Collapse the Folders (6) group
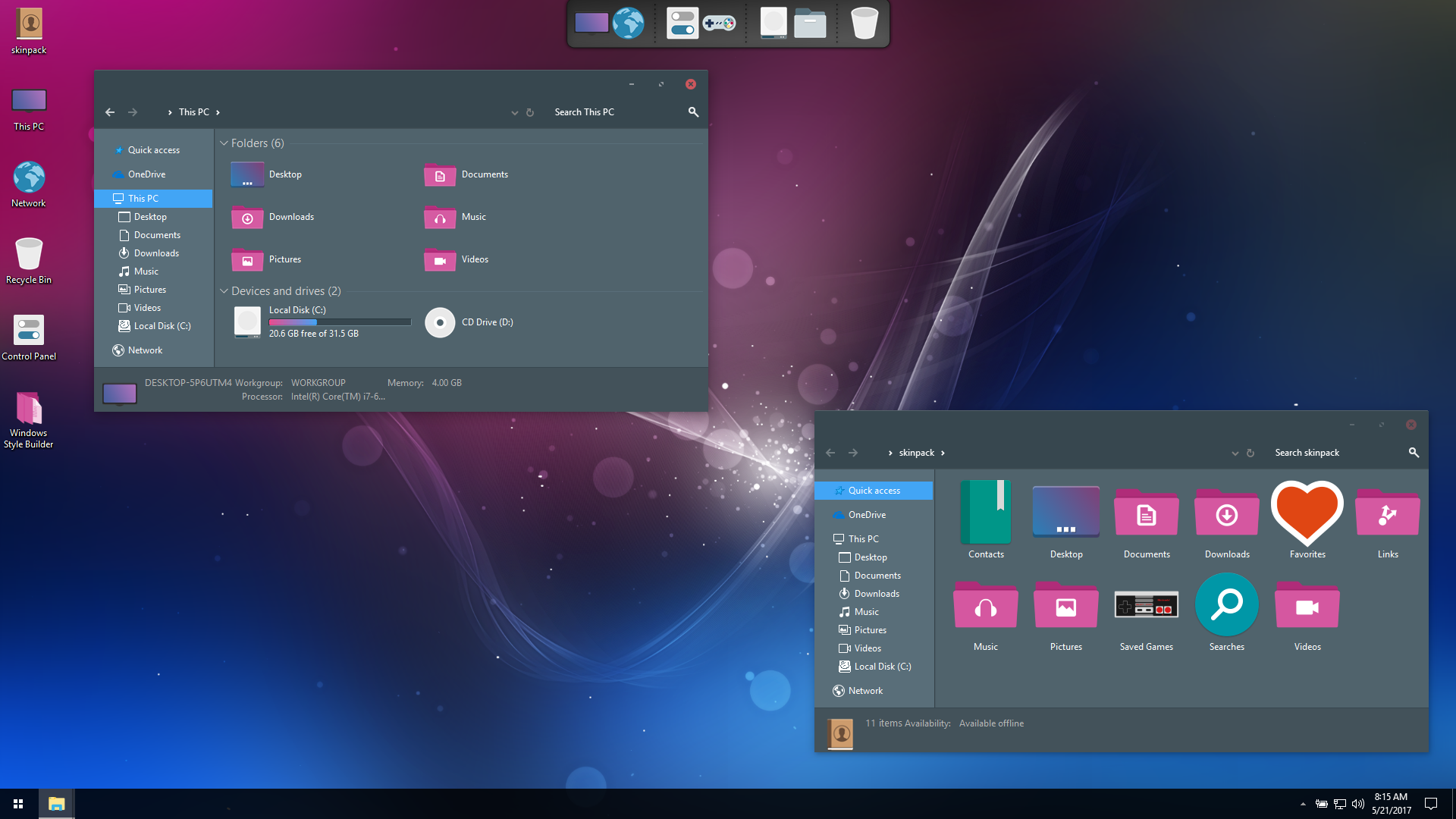Screen dimensions: 1456x819 pyautogui.click(x=224, y=143)
